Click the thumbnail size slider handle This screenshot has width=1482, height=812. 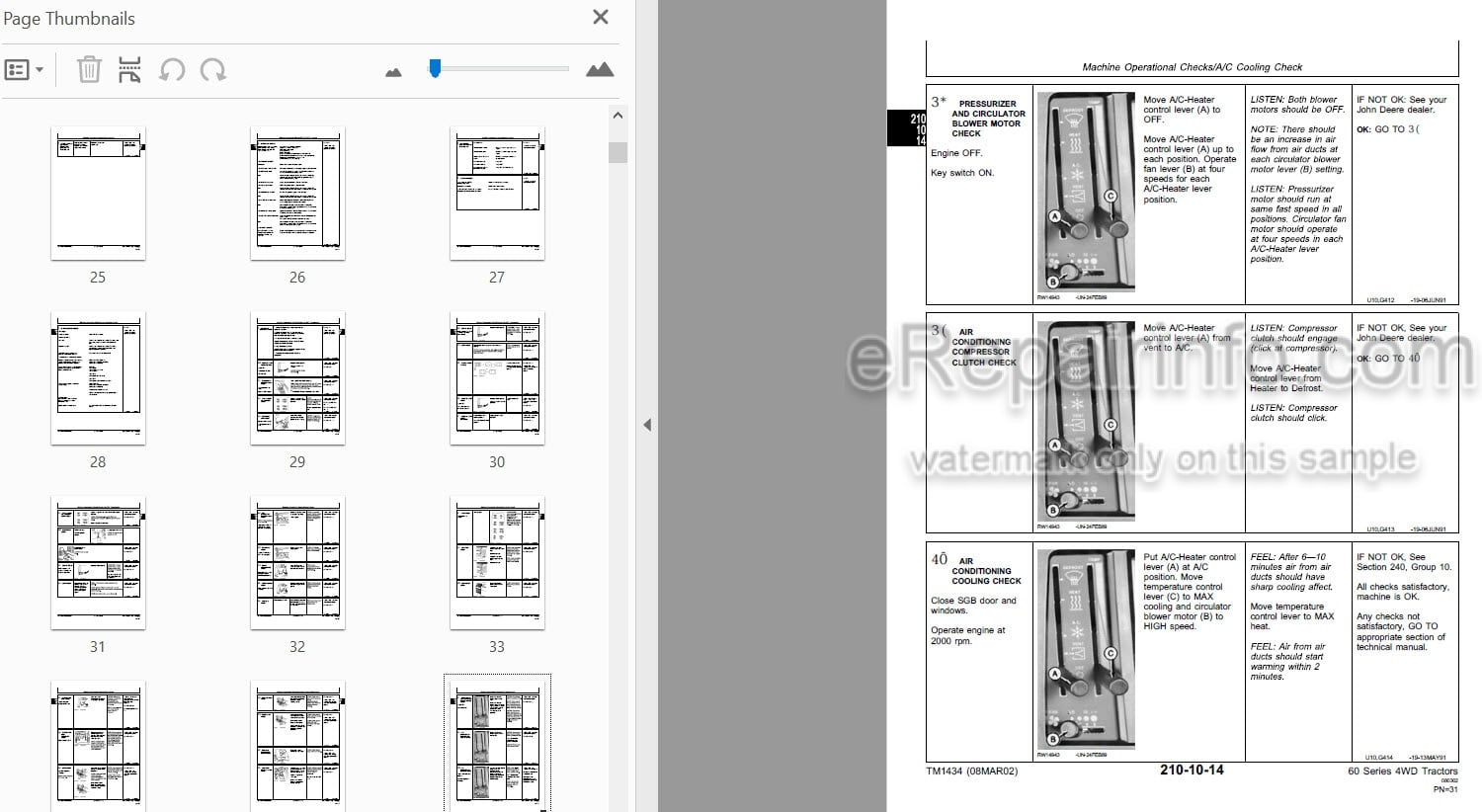435,68
